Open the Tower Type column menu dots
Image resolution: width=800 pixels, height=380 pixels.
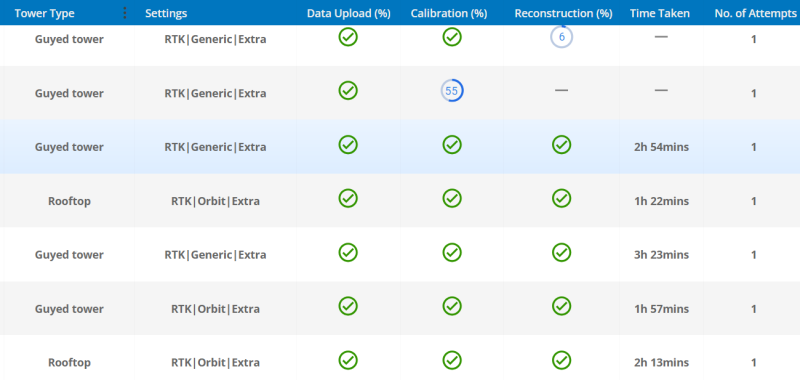click(126, 13)
